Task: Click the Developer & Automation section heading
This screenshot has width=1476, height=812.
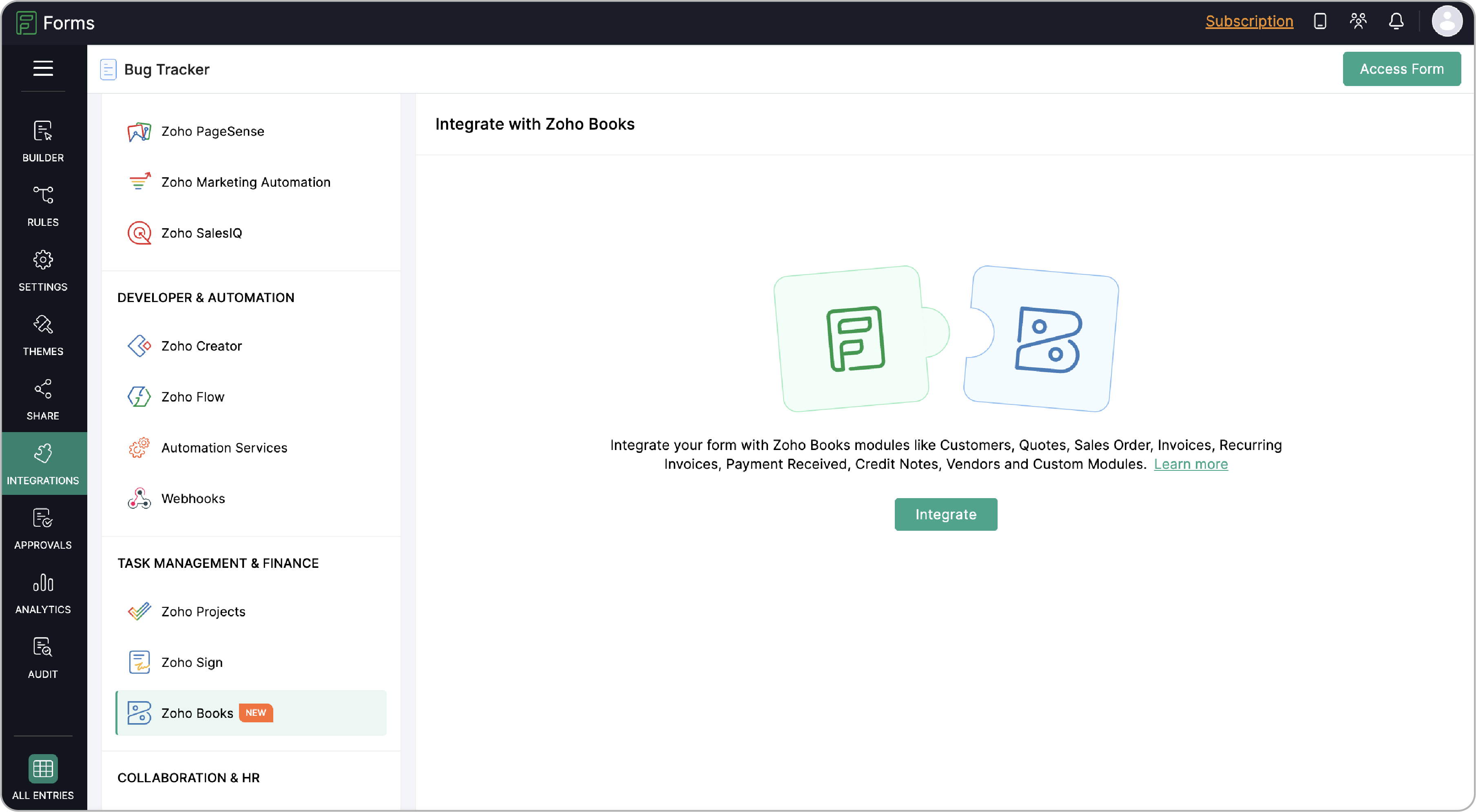Action: [206, 298]
